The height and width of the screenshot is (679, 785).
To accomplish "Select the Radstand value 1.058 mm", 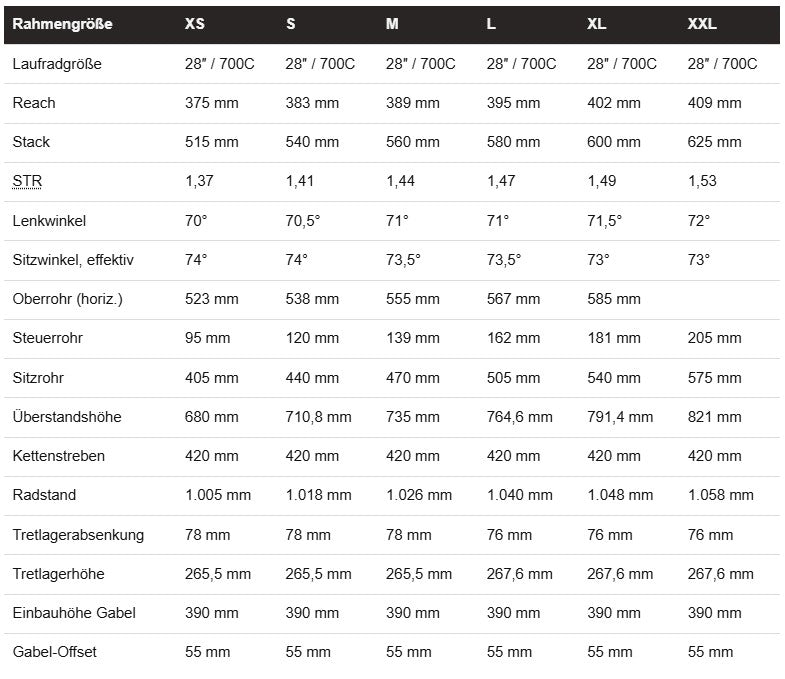I will pos(721,495).
